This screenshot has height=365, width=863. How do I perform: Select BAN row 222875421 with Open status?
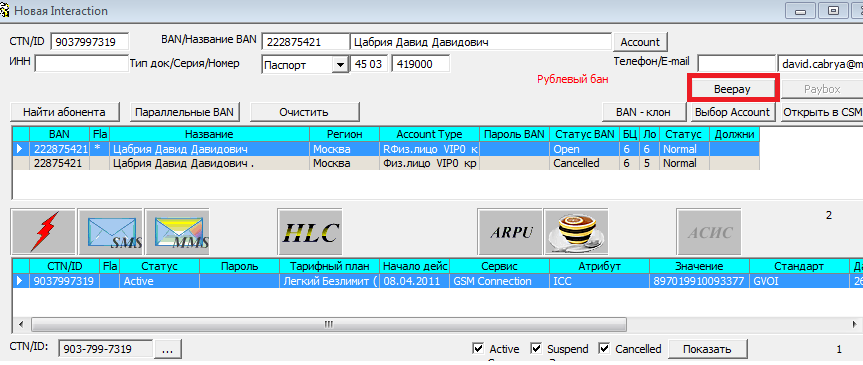(x=385, y=149)
